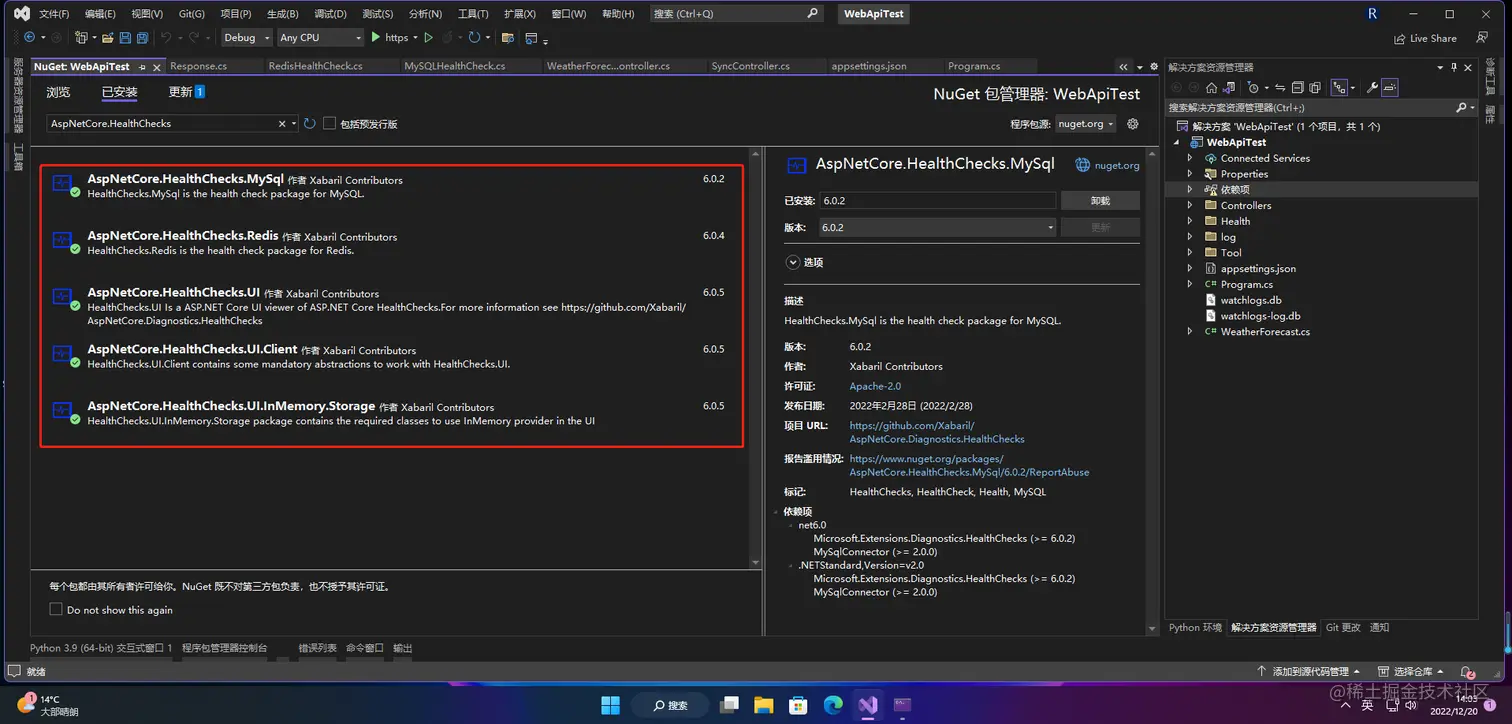
Task: Open Live Share
Action: point(1425,38)
